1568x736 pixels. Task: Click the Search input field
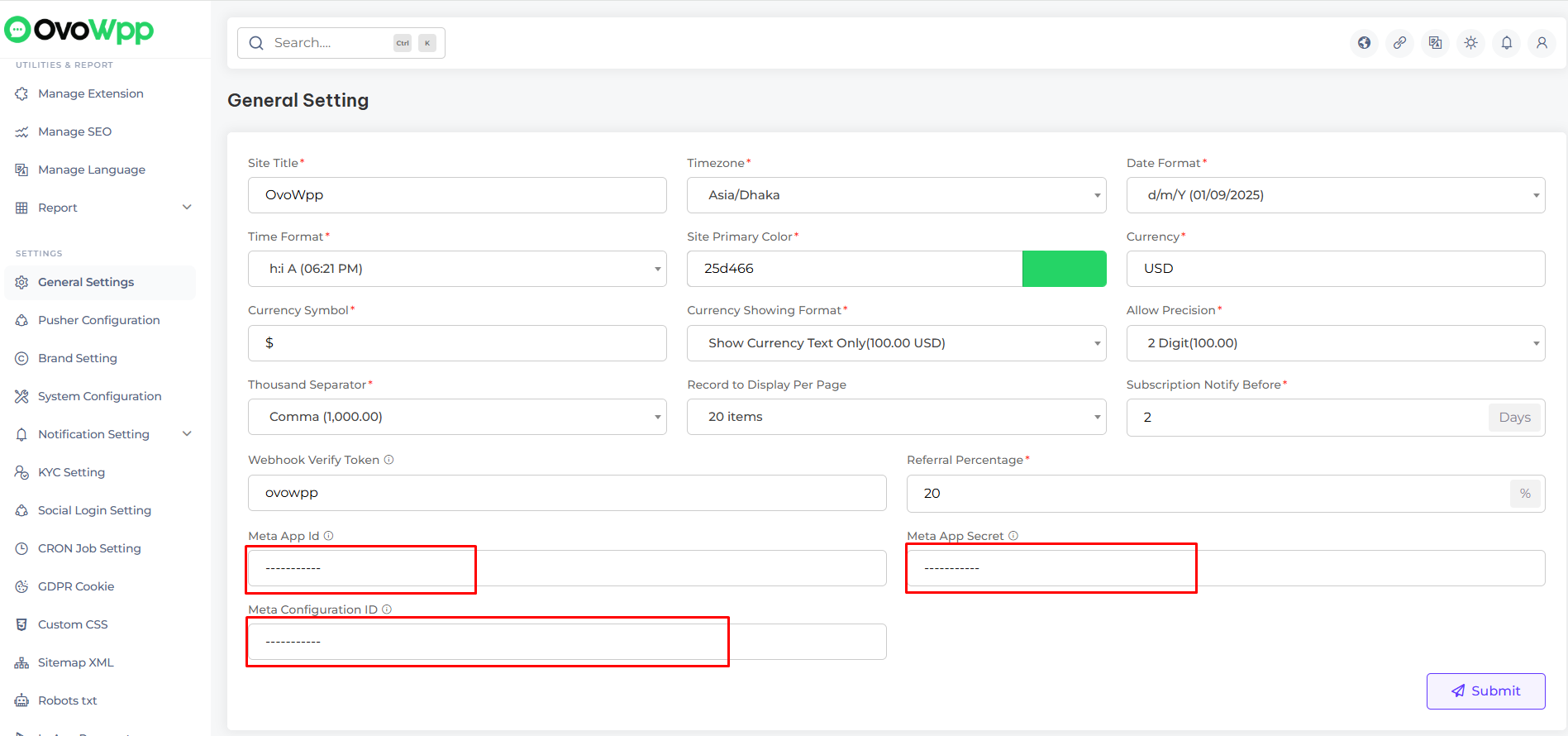331,43
